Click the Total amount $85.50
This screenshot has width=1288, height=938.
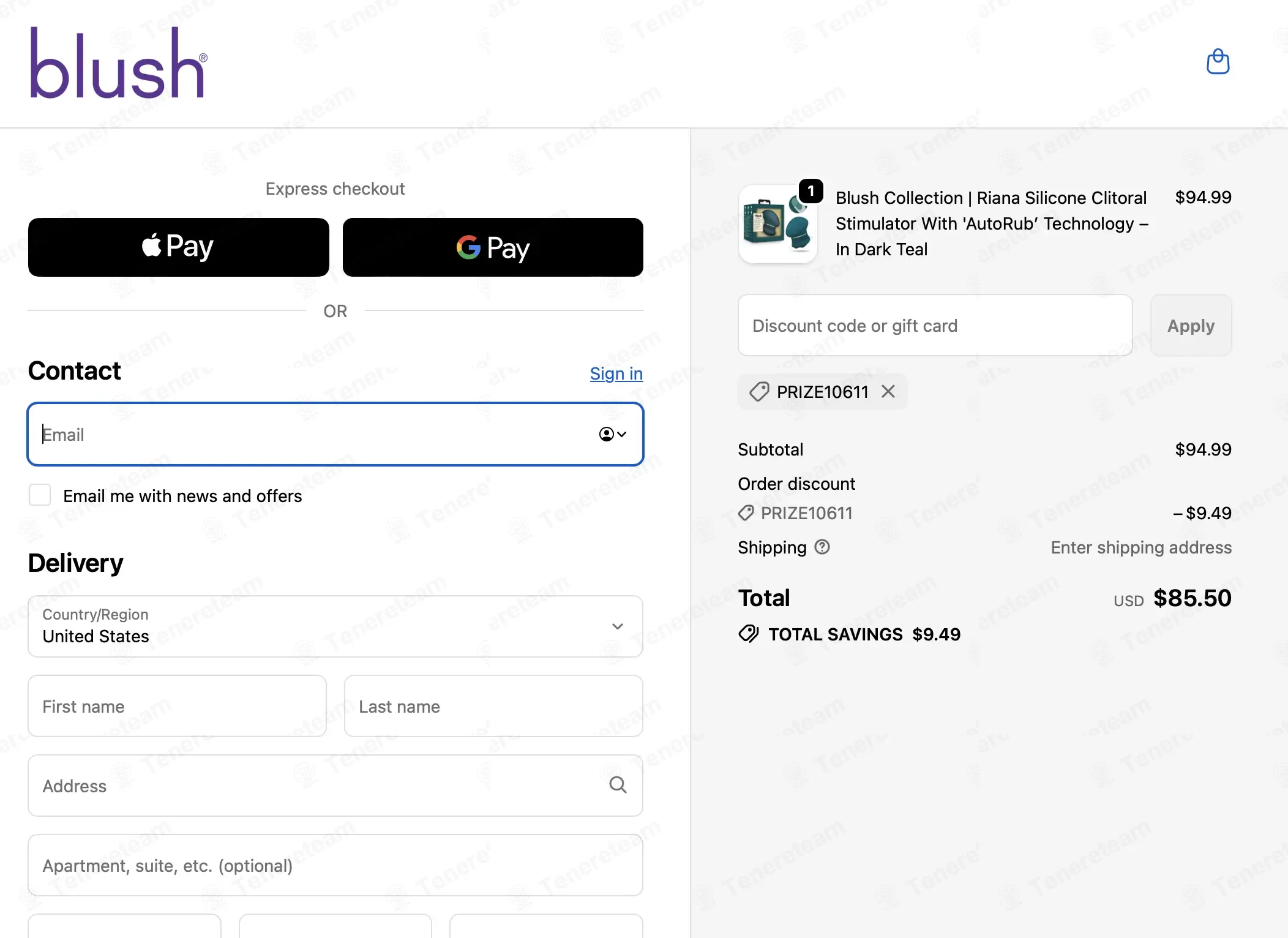tap(1193, 598)
